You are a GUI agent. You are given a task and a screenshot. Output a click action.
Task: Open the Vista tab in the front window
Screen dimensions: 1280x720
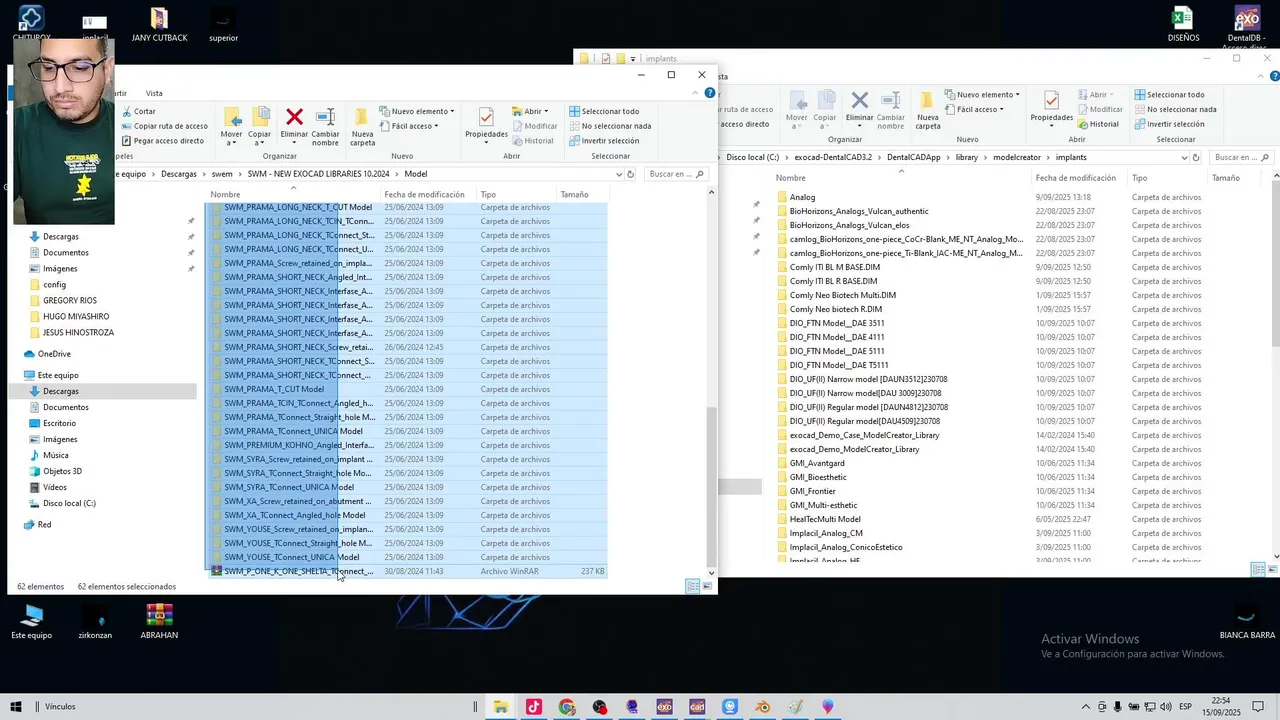click(x=154, y=93)
